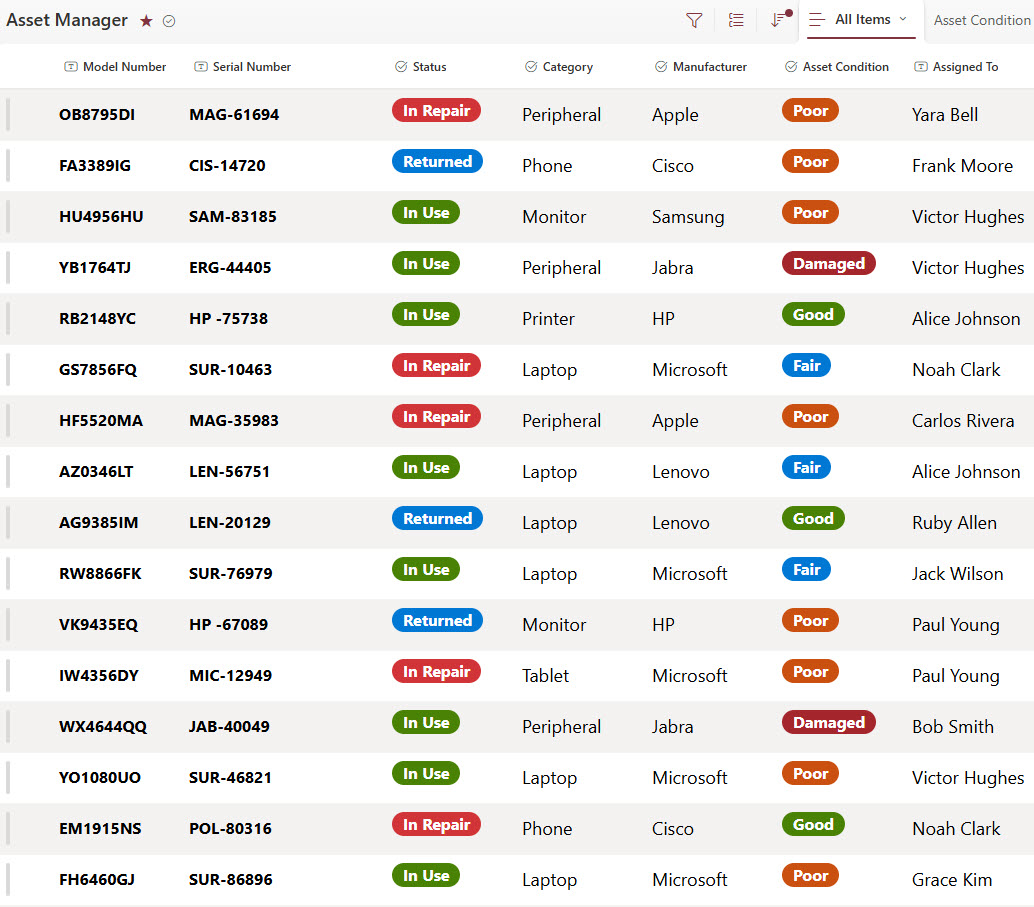Select serial number POL-80316
1034x907 pixels.
click(230, 829)
